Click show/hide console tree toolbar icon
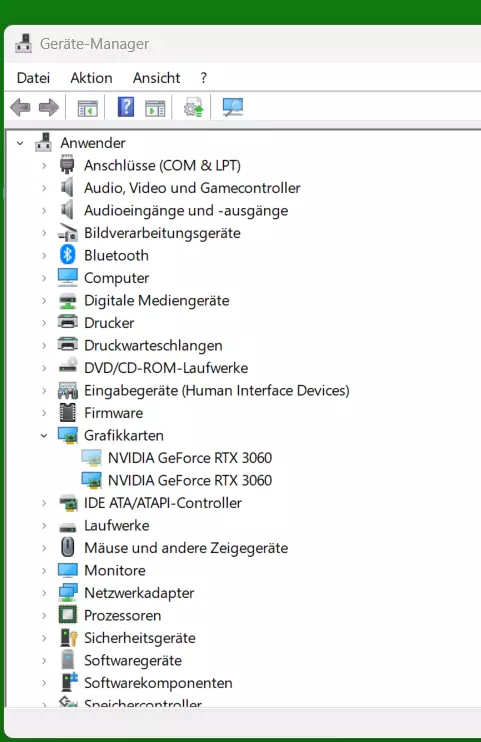The height and width of the screenshot is (742, 481). (88, 108)
